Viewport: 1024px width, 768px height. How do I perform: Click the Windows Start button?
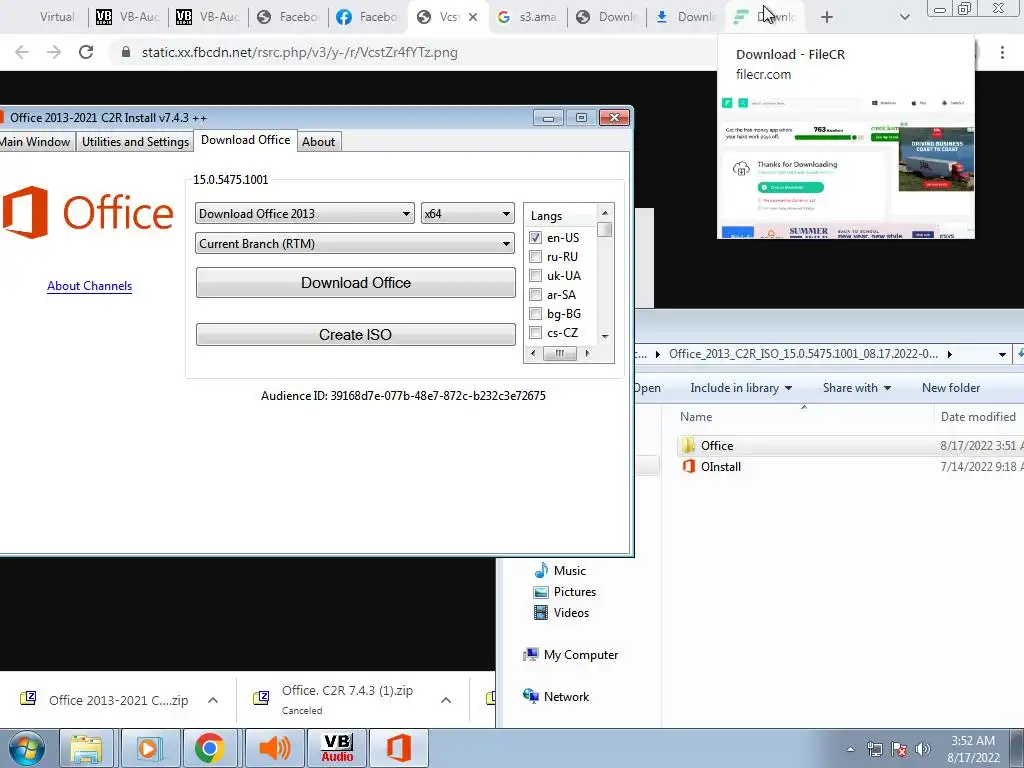point(26,748)
